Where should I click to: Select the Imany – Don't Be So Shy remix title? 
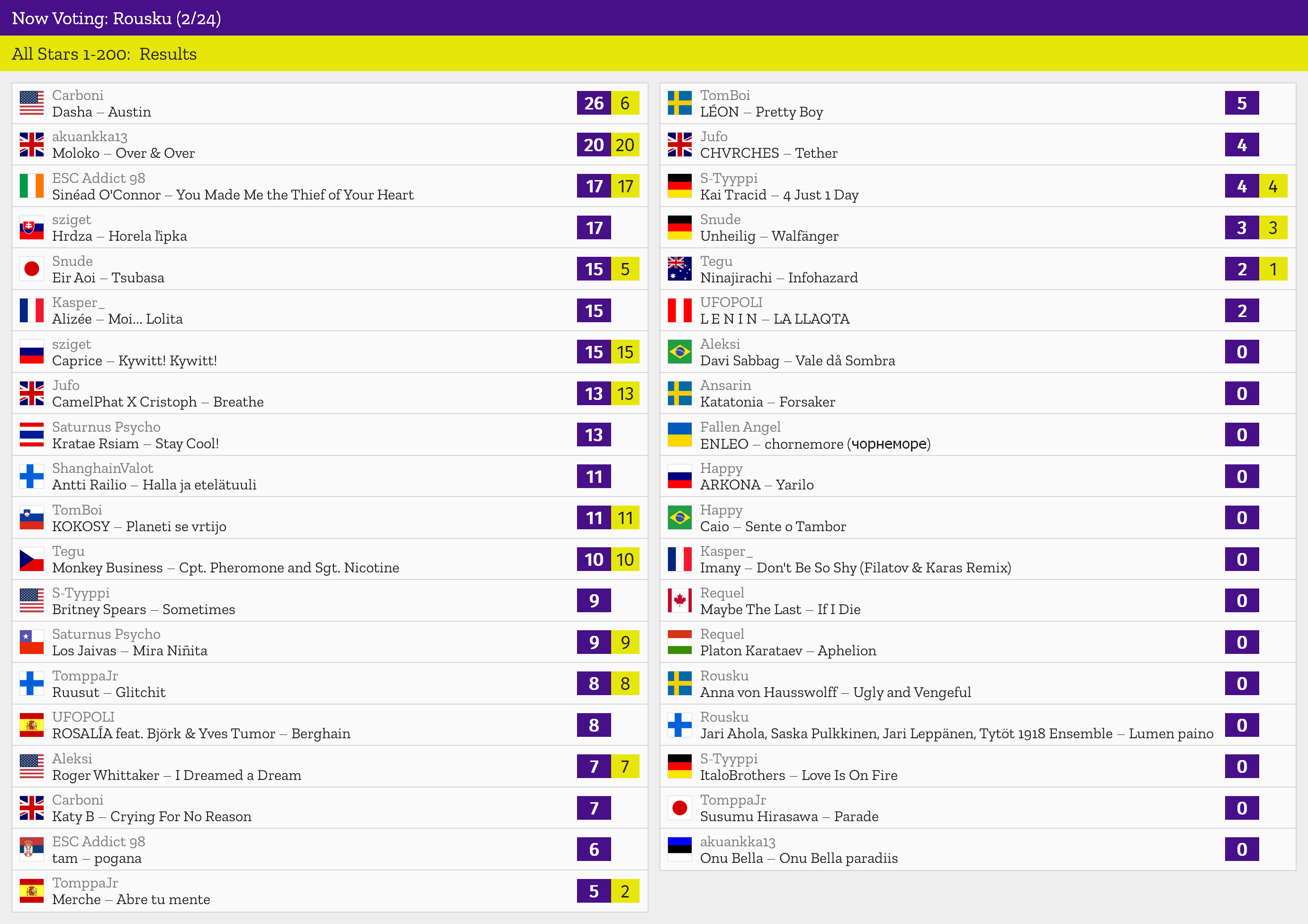click(856, 568)
